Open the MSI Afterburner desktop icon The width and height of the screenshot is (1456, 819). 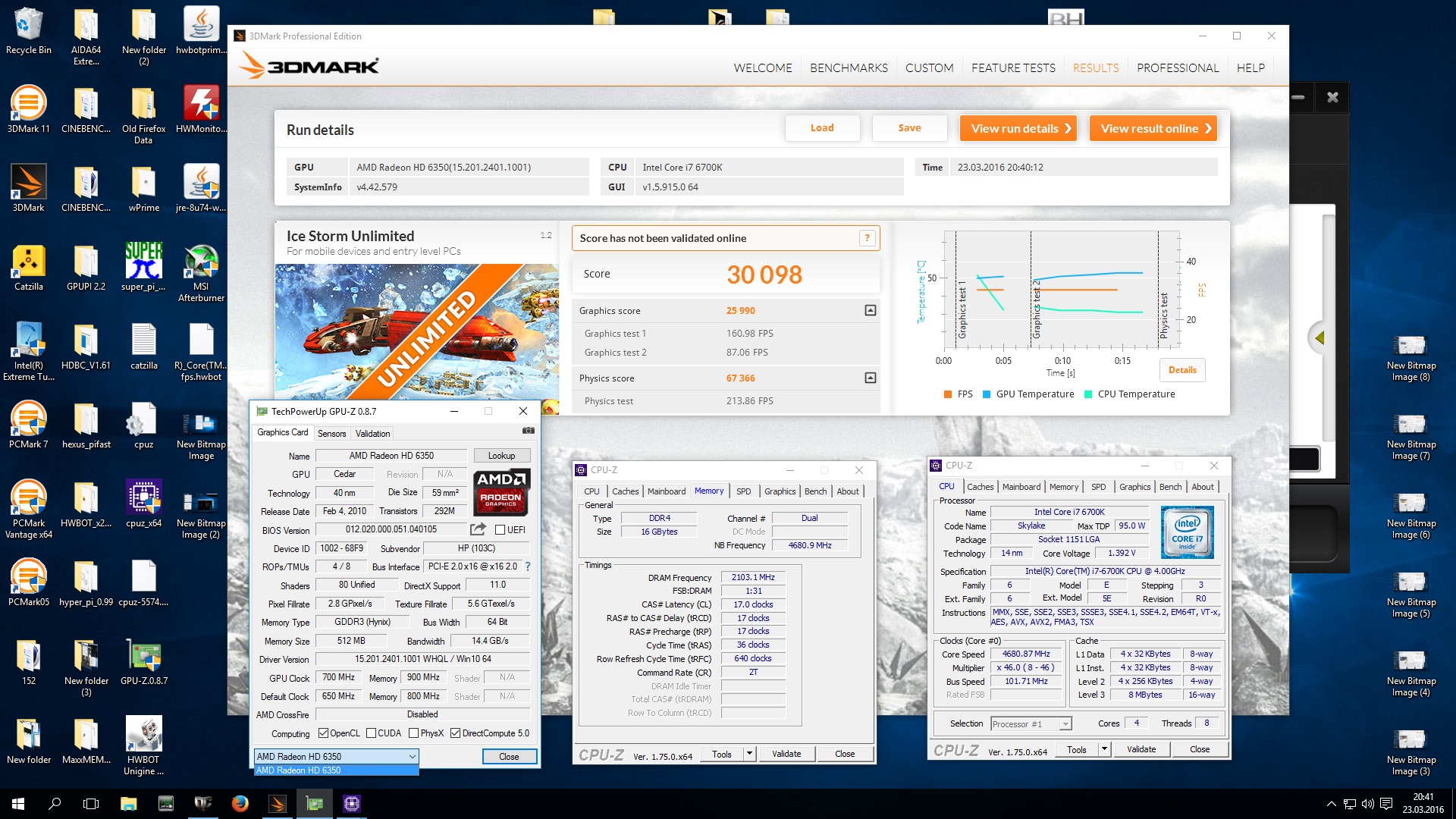click(201, 273)
